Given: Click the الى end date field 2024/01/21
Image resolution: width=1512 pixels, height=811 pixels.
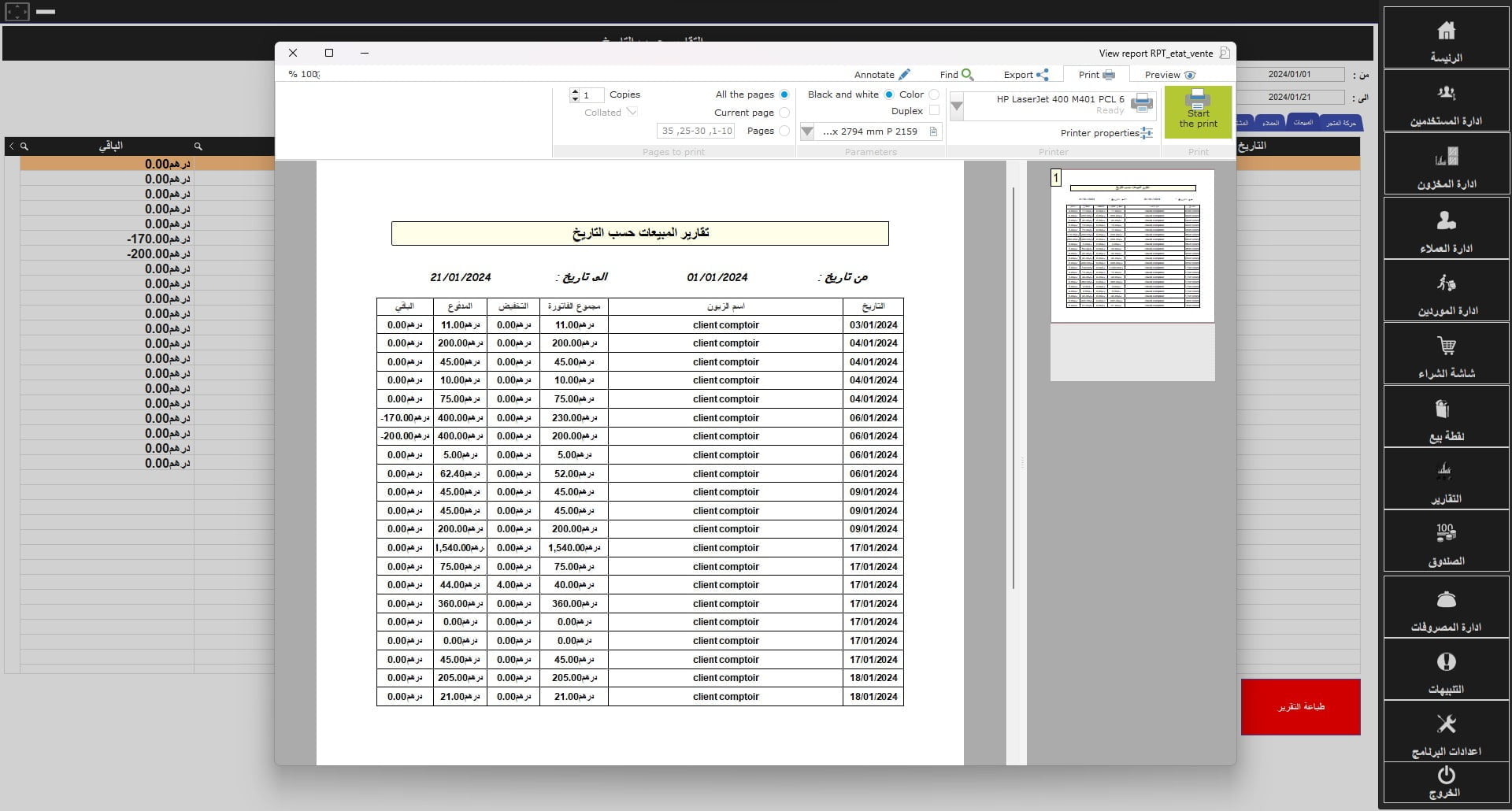Looking at the screenshot, I should pyautogui.click(x=1290, y=97).
